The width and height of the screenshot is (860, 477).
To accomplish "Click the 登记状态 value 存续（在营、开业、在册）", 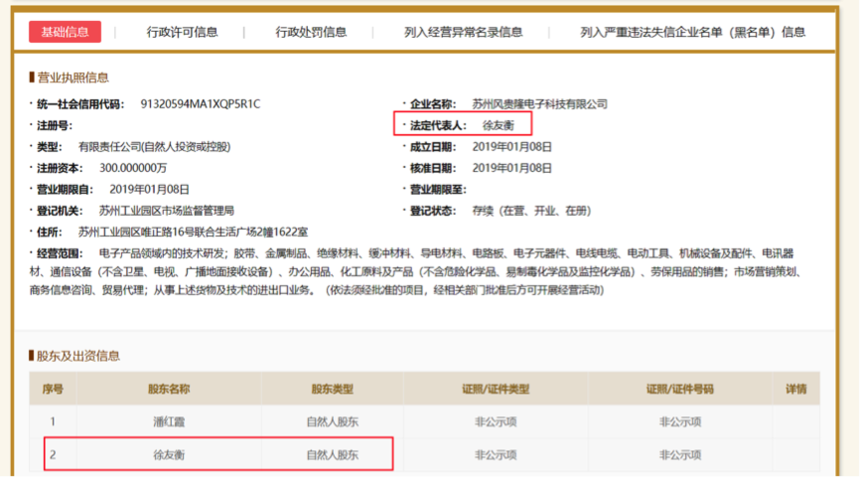I will (x=531, y=211).
